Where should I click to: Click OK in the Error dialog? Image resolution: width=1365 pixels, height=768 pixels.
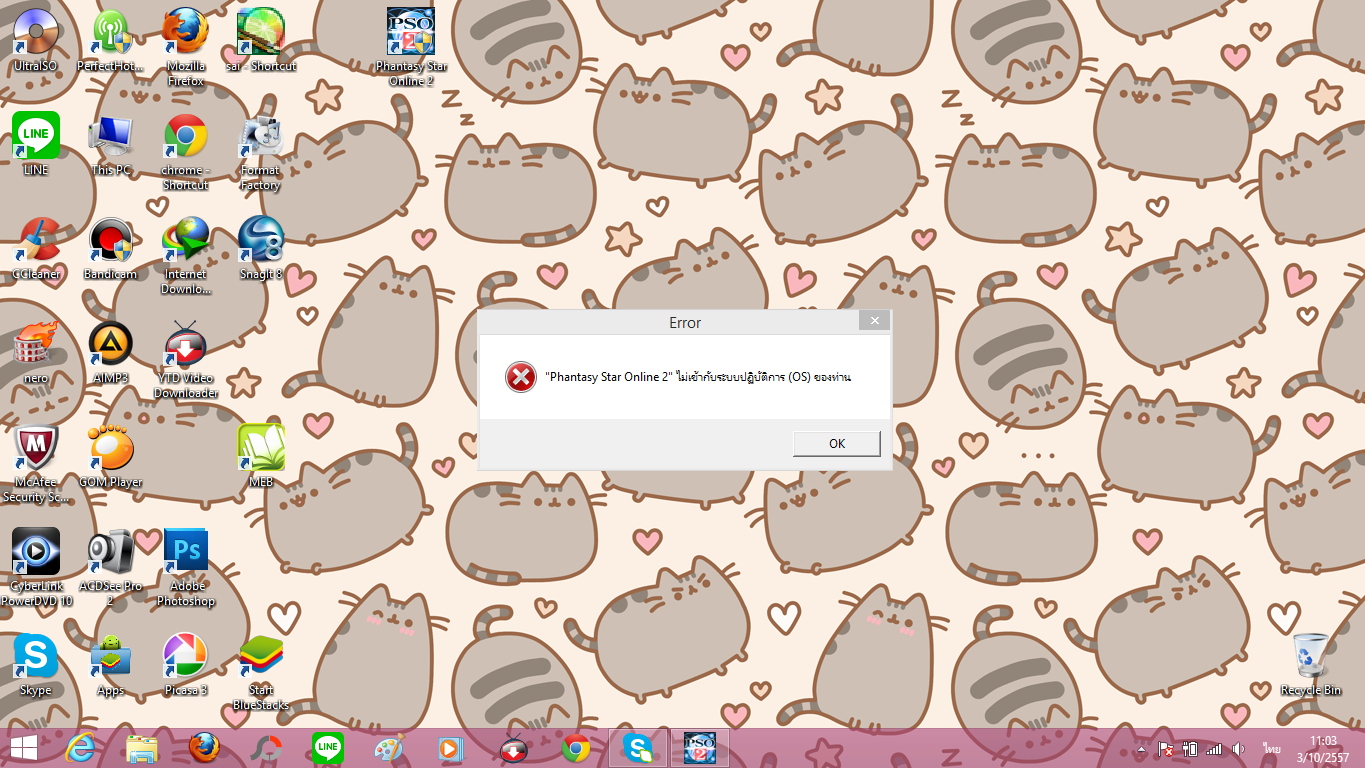(837, 443)
